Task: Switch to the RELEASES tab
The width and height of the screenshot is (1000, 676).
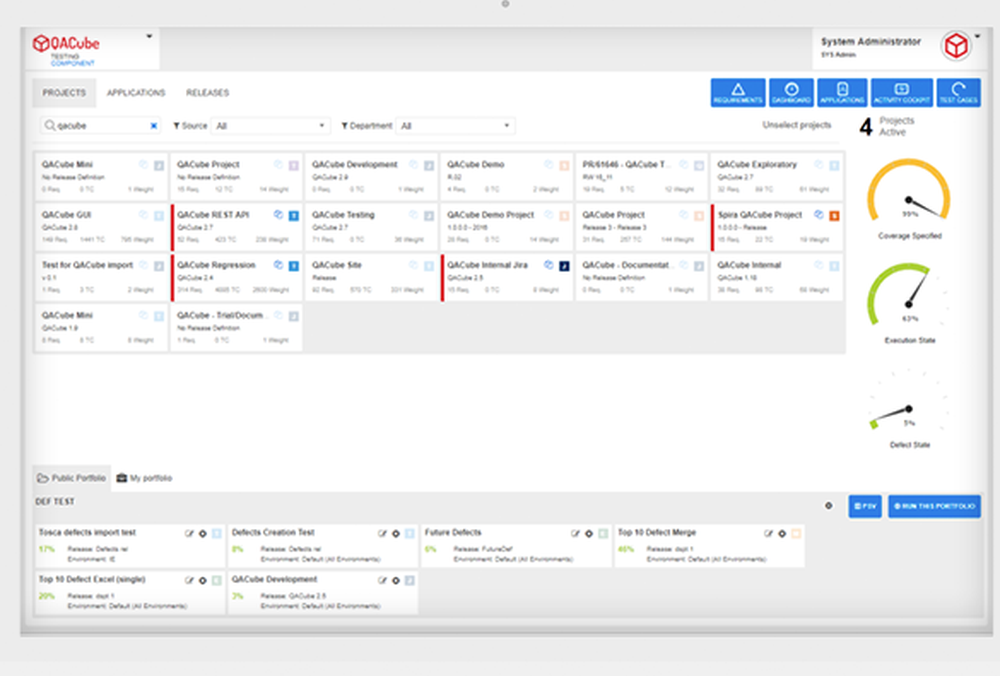Action: pos(207,92)
